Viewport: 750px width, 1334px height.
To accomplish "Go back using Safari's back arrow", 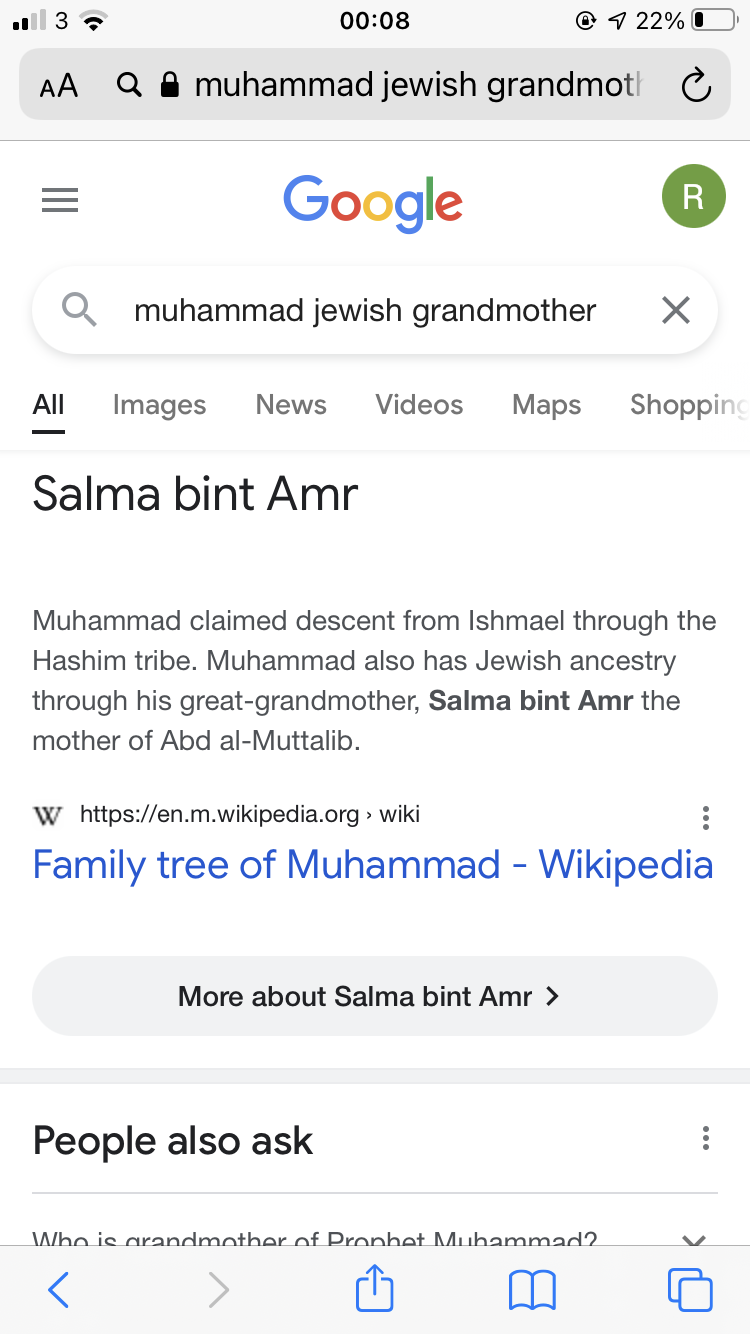I will (x=58, y=1290).
